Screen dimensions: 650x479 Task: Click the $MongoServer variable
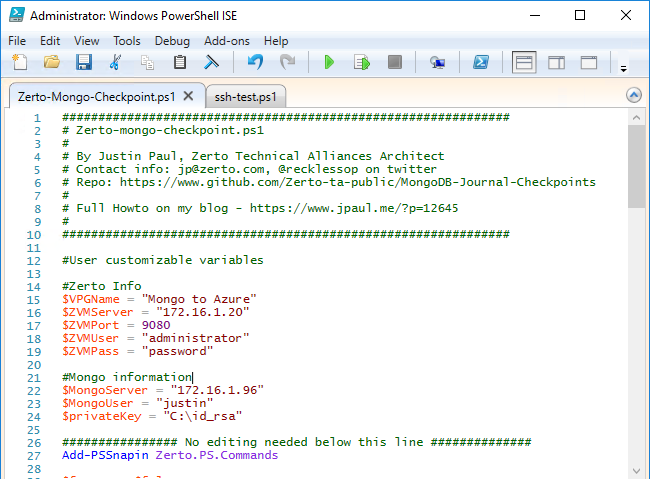coord(105,390)
